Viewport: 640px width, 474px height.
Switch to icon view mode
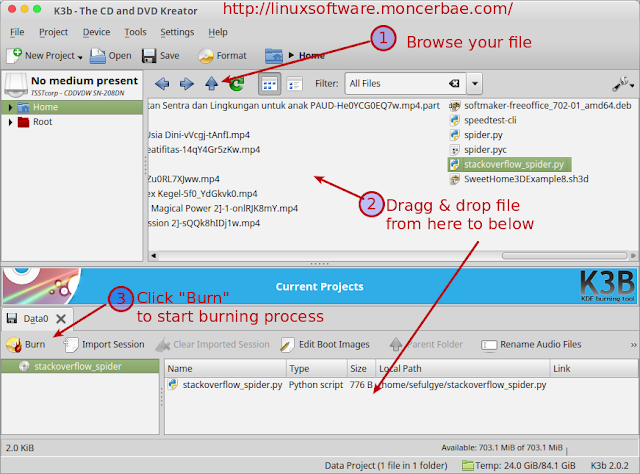point(269,84)
